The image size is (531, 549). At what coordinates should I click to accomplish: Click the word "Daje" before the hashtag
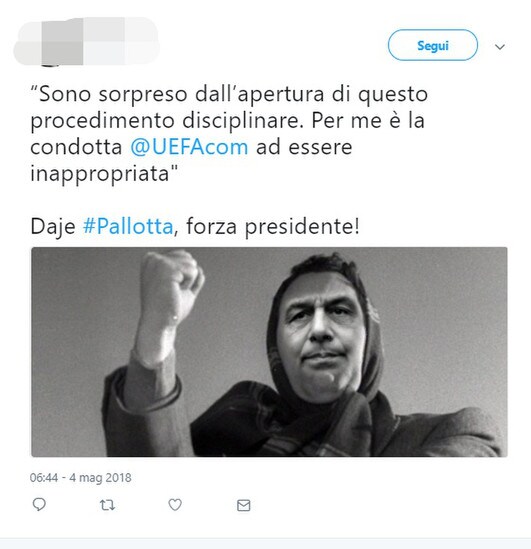click(53, 226)
